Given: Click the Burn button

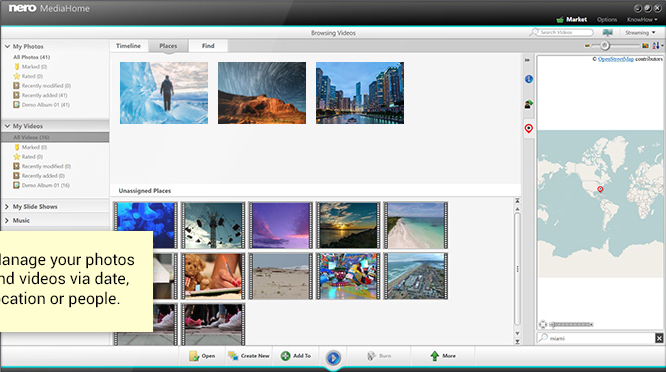Looking at the screenshot, I should click(379, 356).
